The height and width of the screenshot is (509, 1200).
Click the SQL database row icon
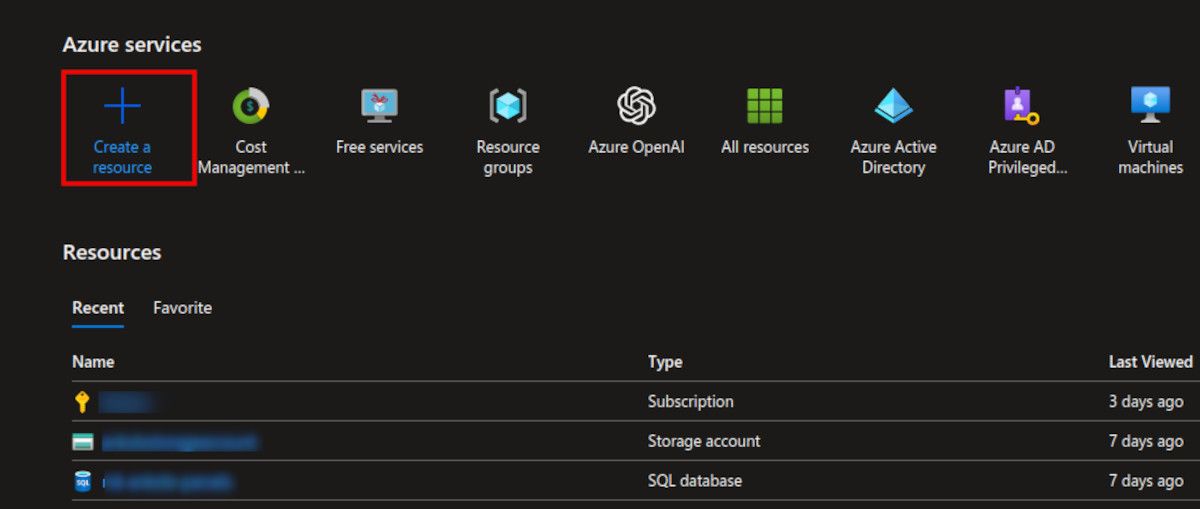coord(83,482)
